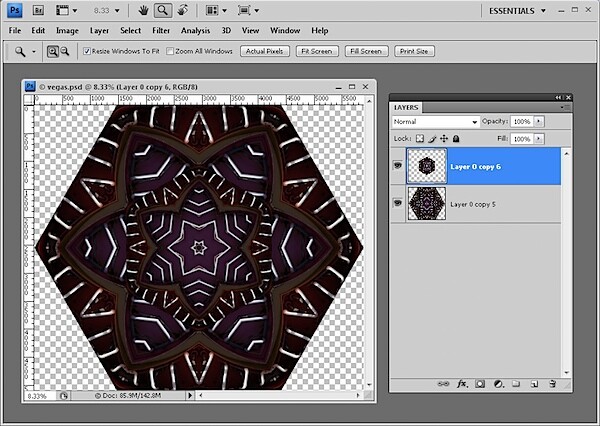The image size is (600, 426).
Task: Open the View Extras icon
Action: tap(62, 10)
